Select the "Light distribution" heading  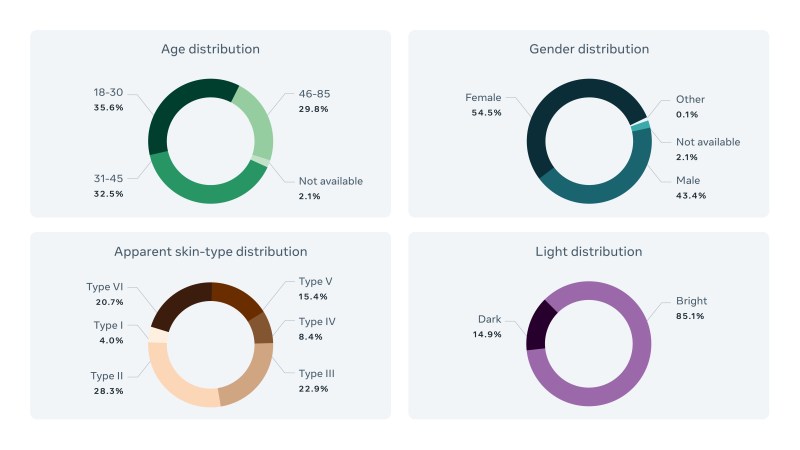(x=588, y=251)
